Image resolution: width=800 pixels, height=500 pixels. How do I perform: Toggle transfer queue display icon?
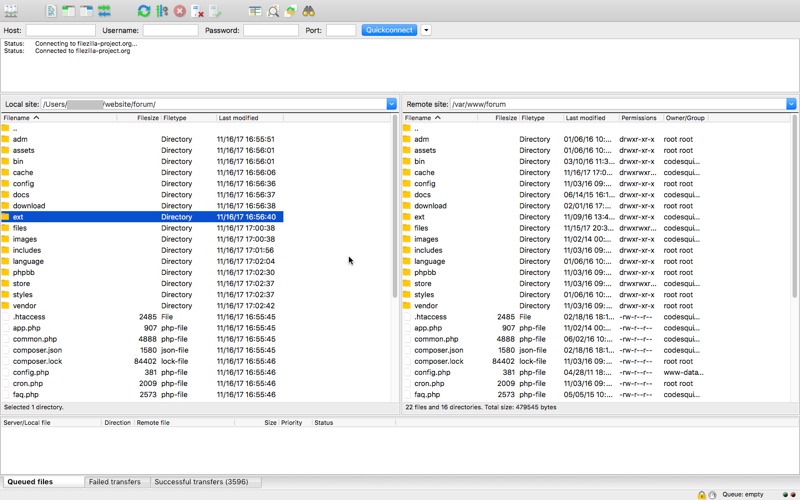coord(104,11)
